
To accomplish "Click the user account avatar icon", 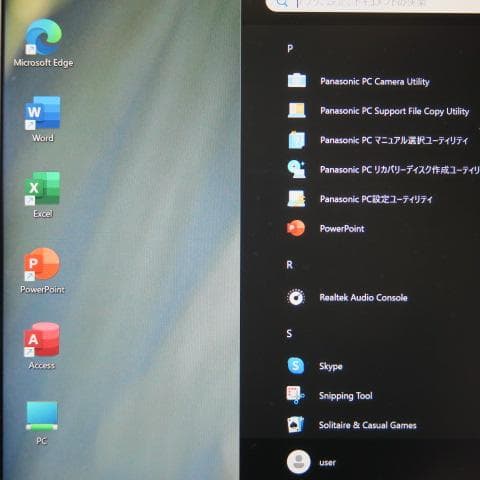I will (x=299, y=462).
